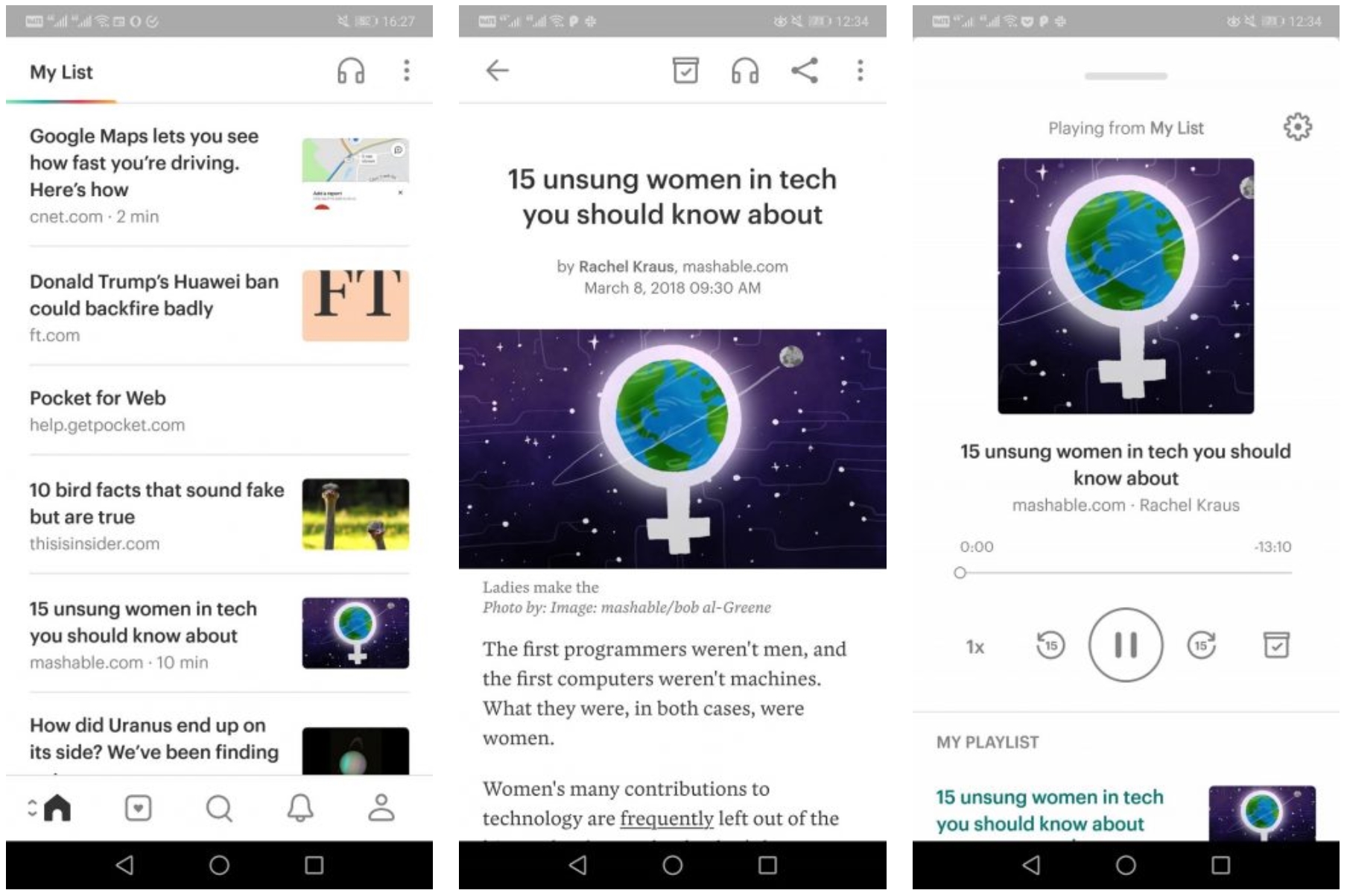
Task: Share the article using share icon
Action: (x=805, y=70)
